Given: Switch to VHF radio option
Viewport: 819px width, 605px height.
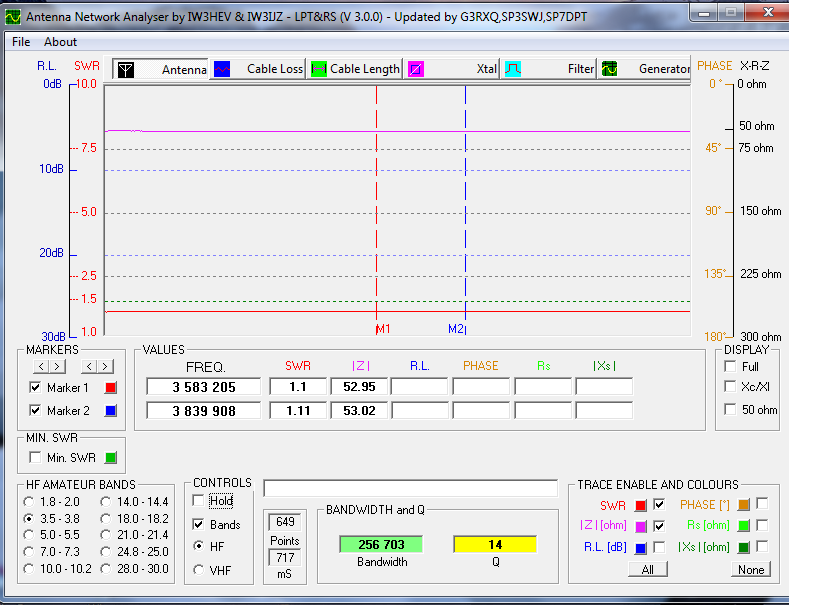Looking at the screenshot, I should click(x=199, y=570).
